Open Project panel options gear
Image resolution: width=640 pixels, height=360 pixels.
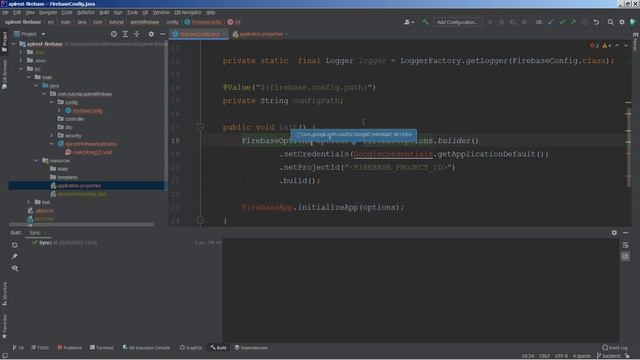coord(151,34)
